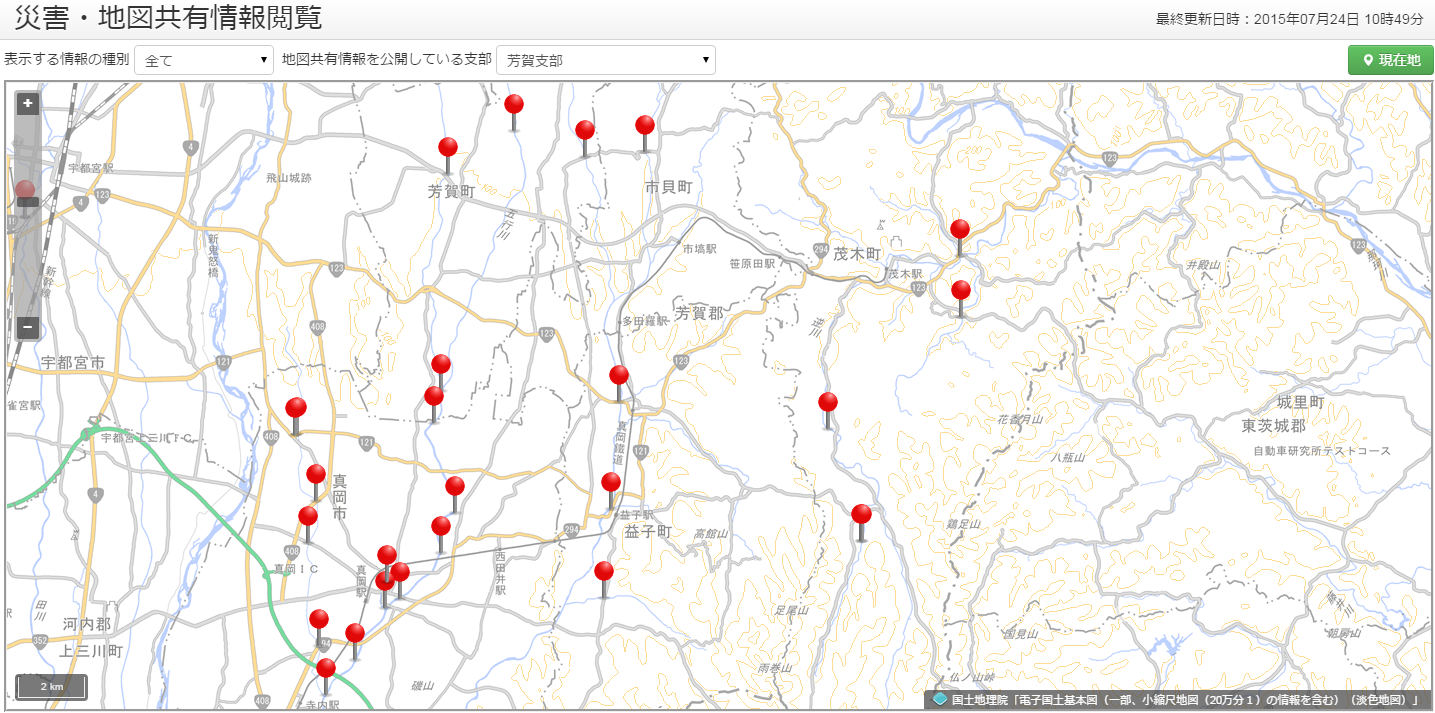Viewport: 1435px width, 713px height.
Task: Zoom out with the map minus button
Action: click(28, 327)
